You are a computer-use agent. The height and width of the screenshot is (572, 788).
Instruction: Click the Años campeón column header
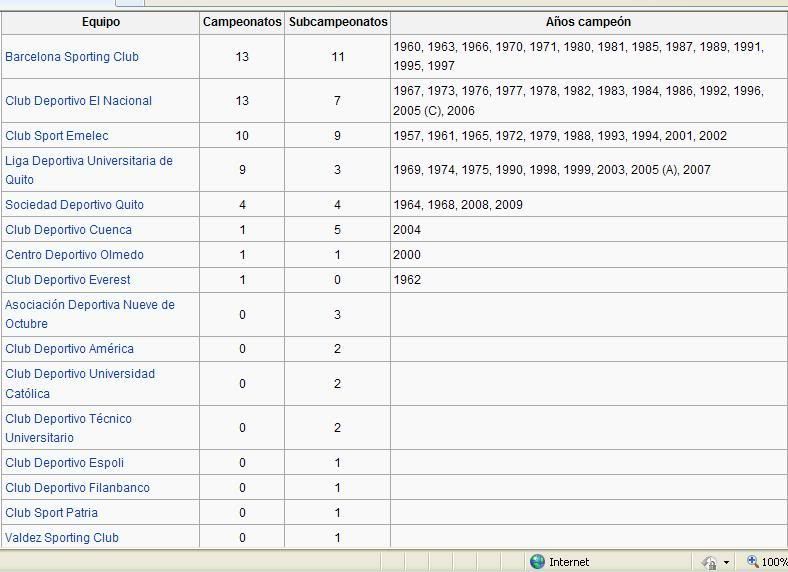pos(588,22)
